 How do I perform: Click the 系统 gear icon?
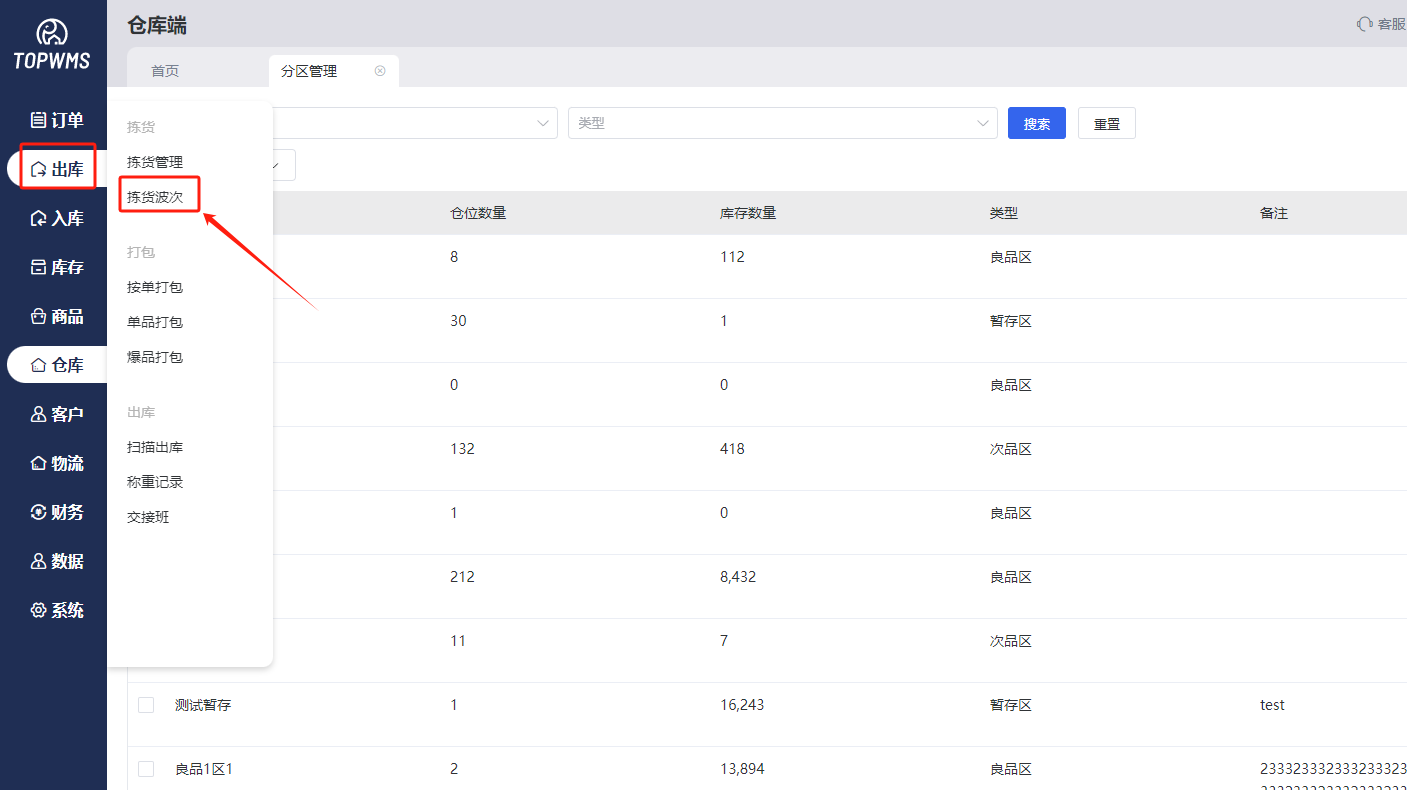coord(38,610)
